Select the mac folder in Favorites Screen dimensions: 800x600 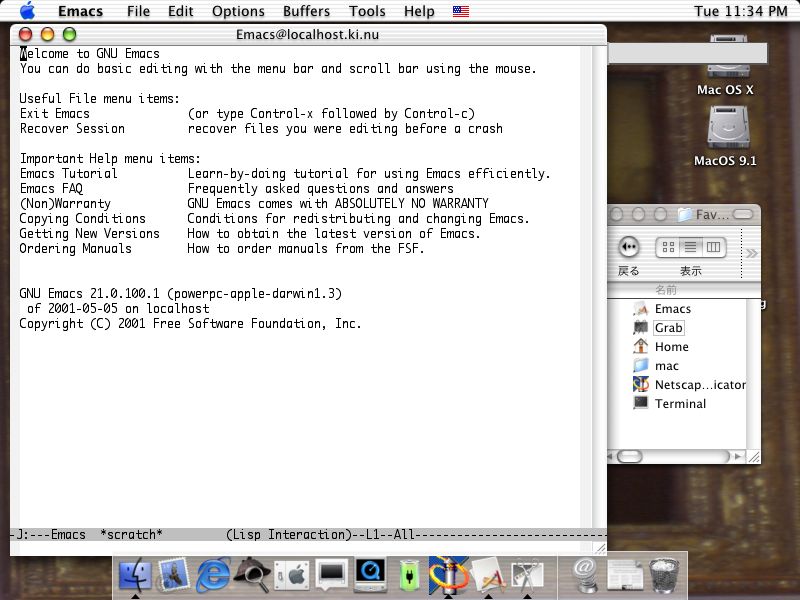click(666, 366)
